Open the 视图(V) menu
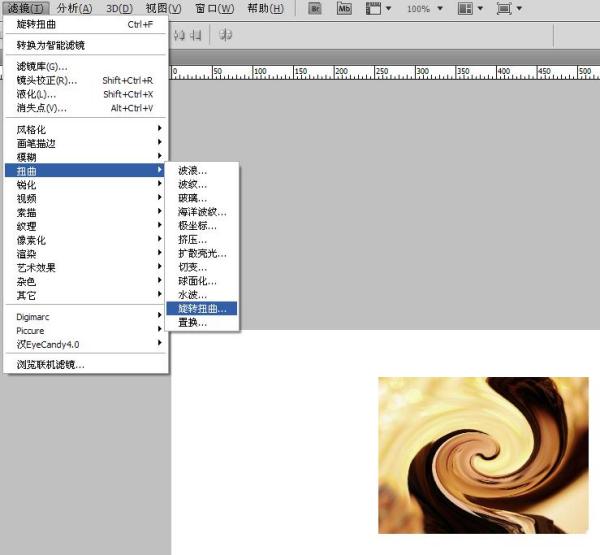This screenshot has height=555, width=600. tap(163, 9)
